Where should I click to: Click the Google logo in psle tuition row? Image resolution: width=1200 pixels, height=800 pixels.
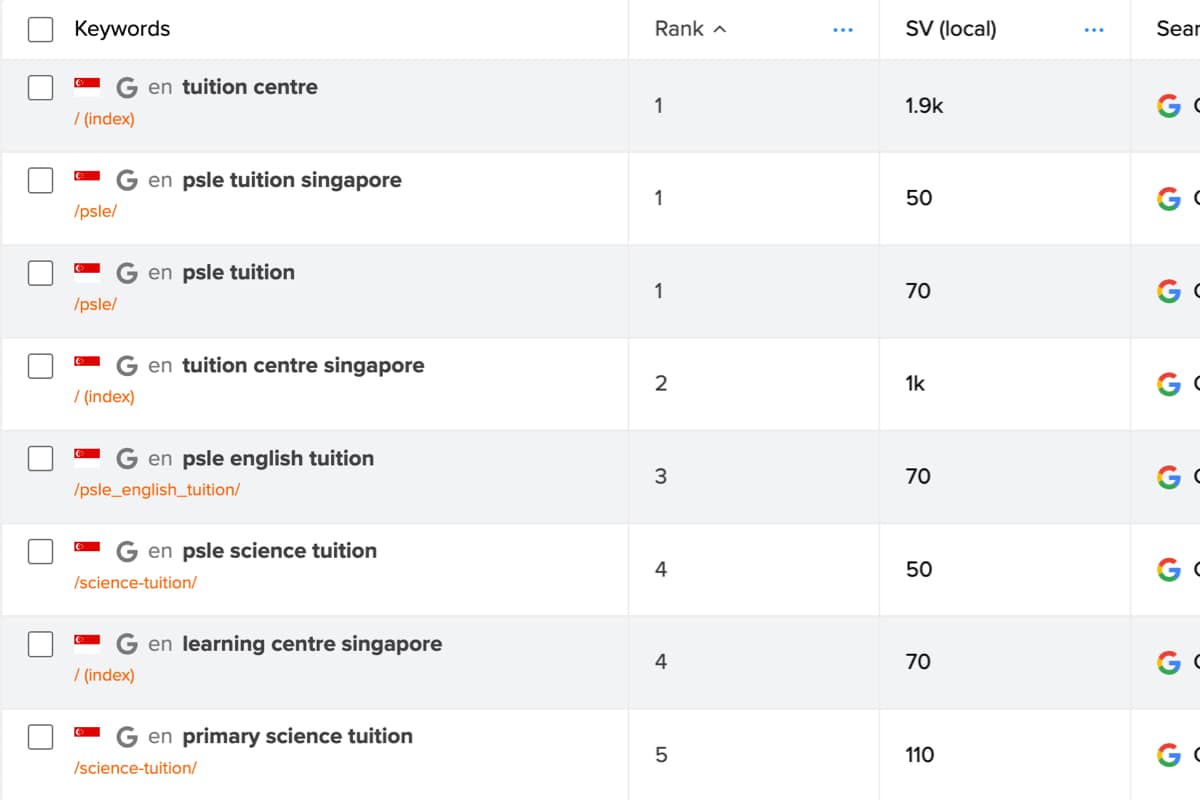pos(1168,291)
